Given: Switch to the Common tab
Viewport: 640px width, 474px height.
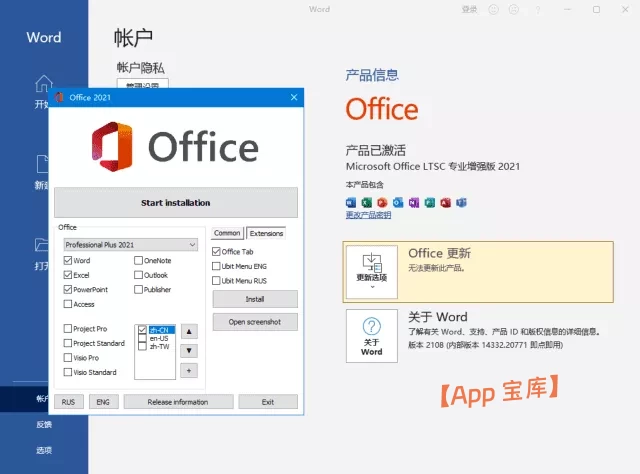Looking at the screenshot, I should (x=227, y=233).
